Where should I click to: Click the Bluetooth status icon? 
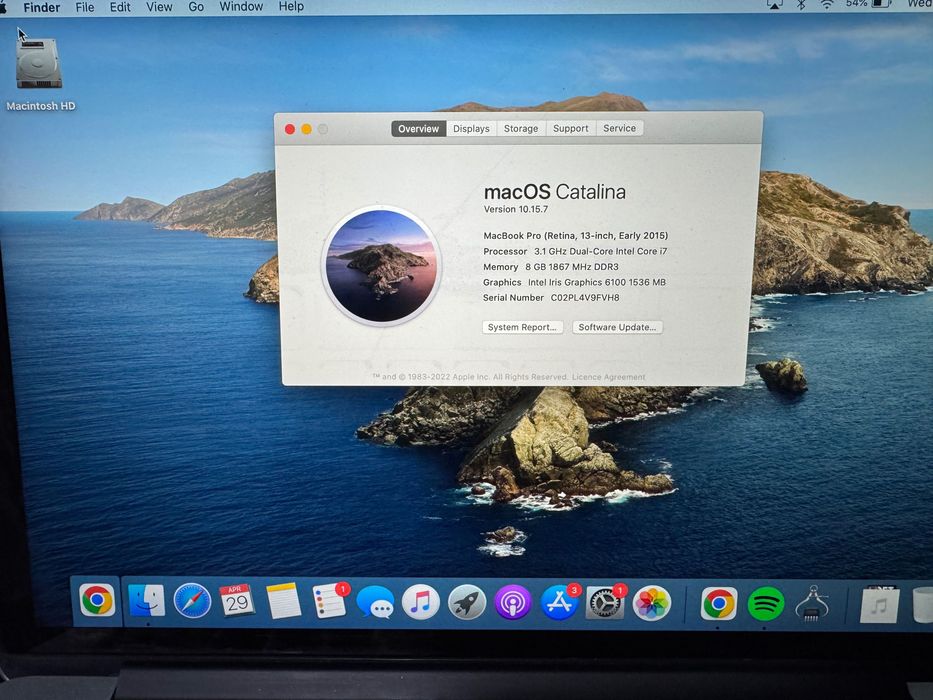point(801,5)
